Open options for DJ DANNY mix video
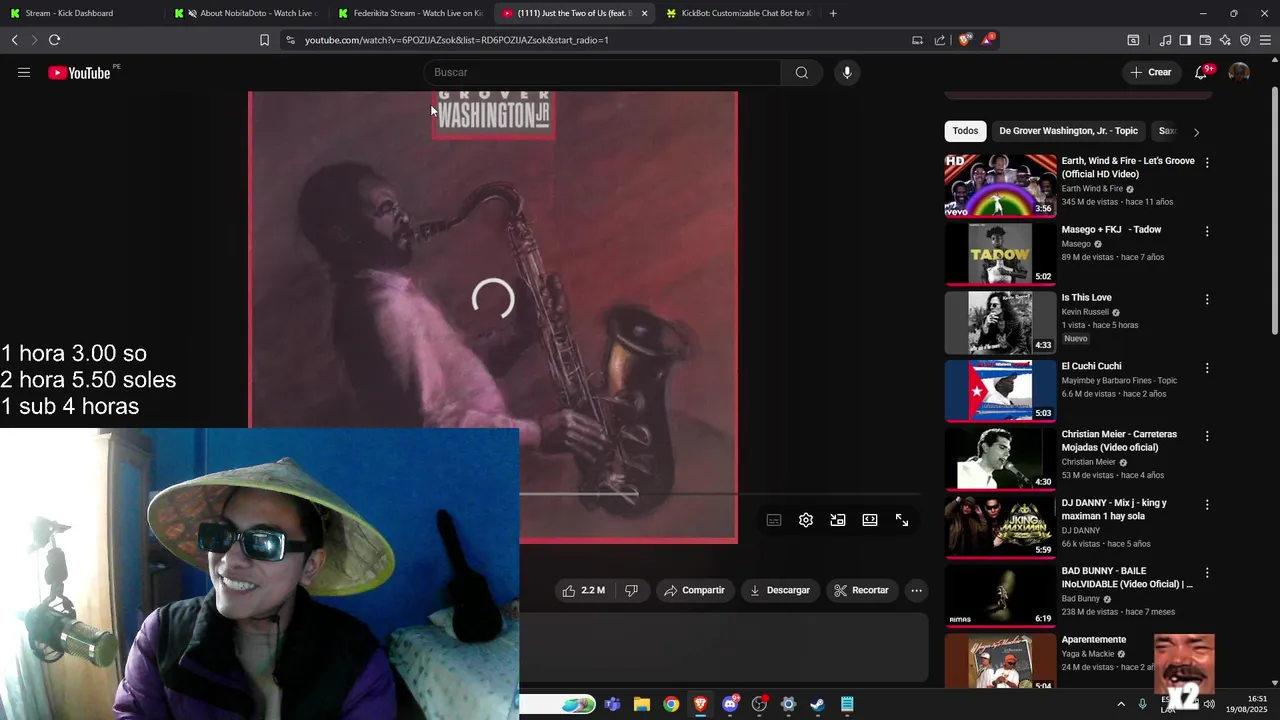The image size is (1280, 720). pyautogui.click(x=1207, y=505)
